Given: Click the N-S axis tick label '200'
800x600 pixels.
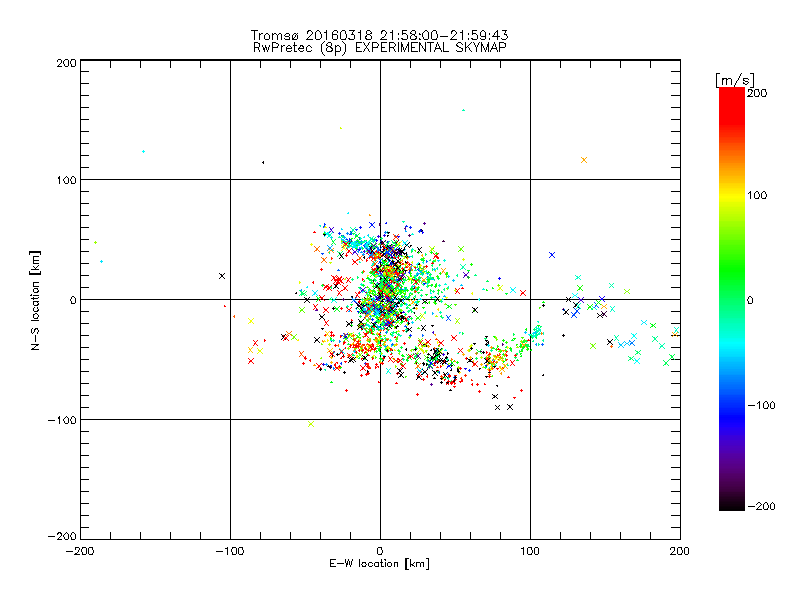Looking at the screenshot, I should 66,63.
